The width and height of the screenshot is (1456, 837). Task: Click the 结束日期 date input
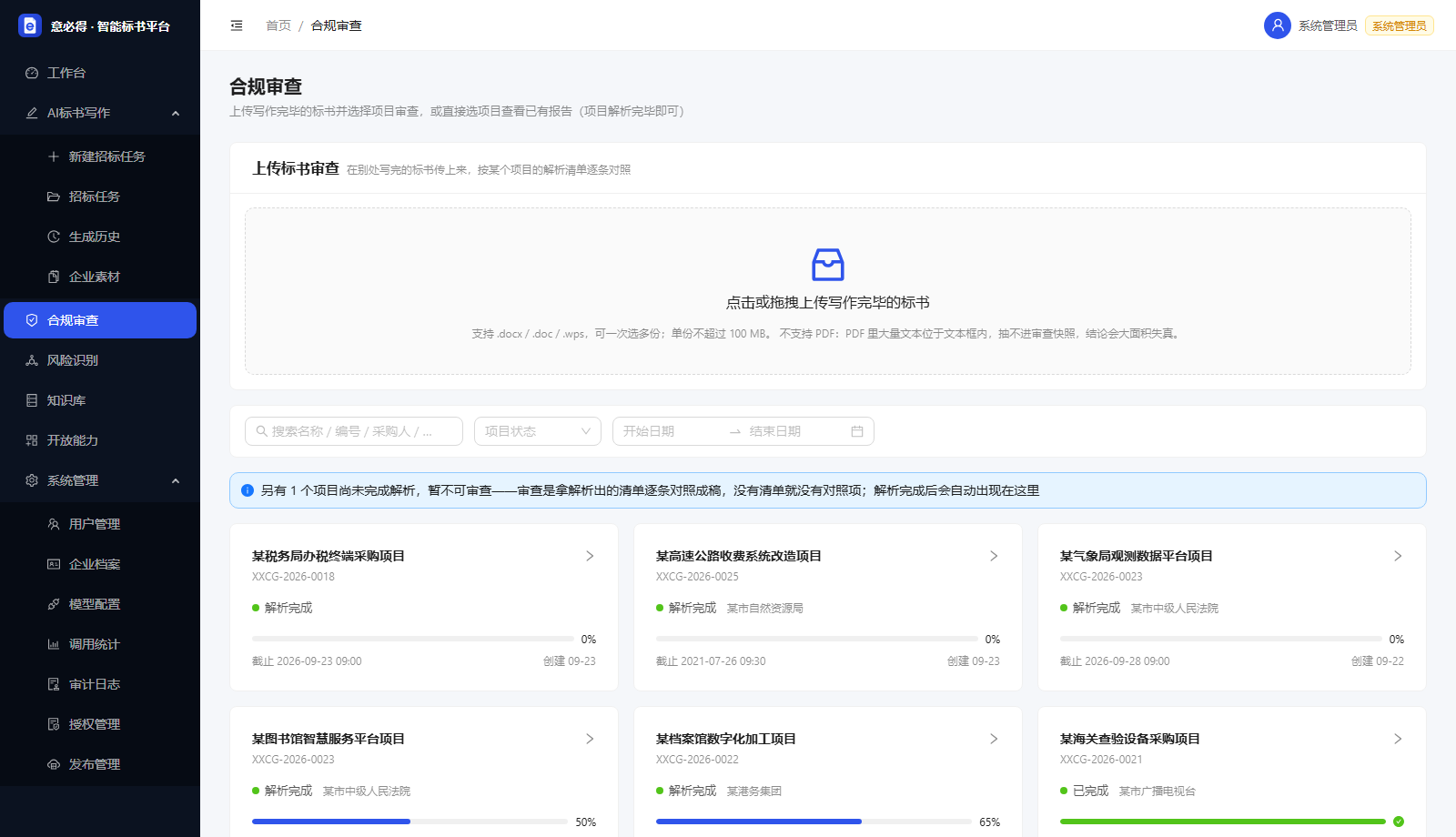(x=796, y=431)
